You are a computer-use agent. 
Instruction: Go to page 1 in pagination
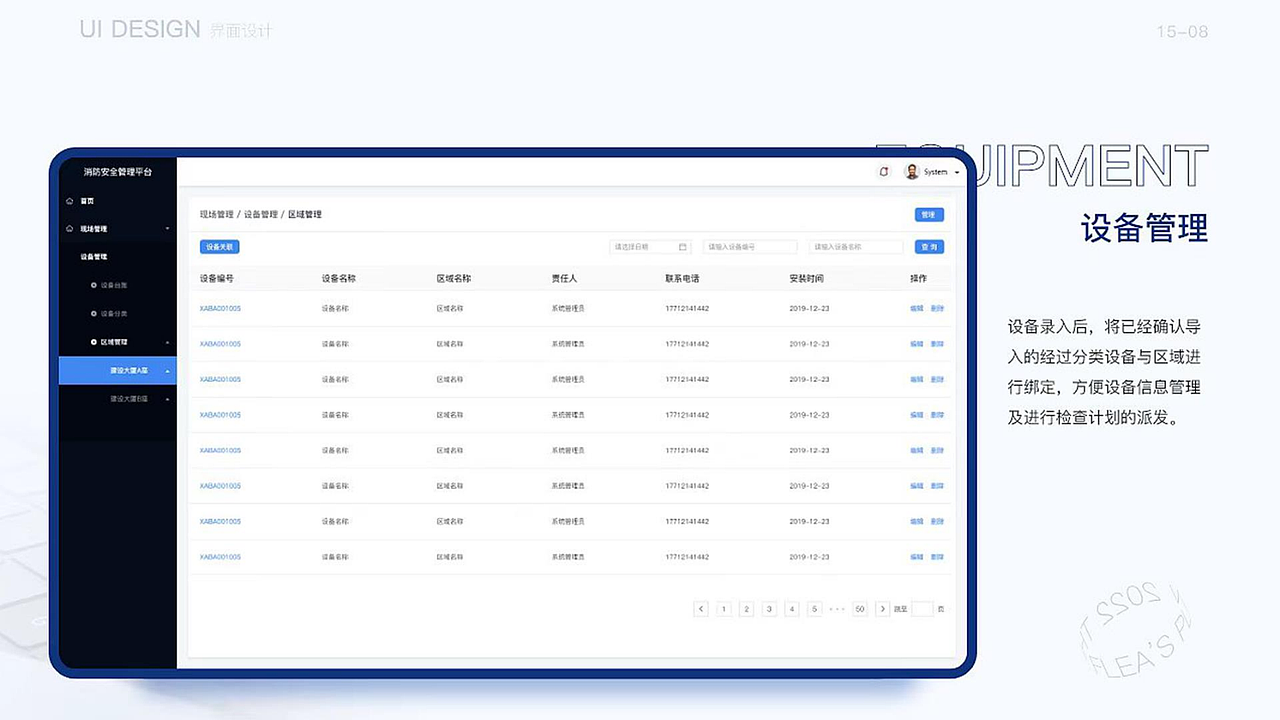724,609
